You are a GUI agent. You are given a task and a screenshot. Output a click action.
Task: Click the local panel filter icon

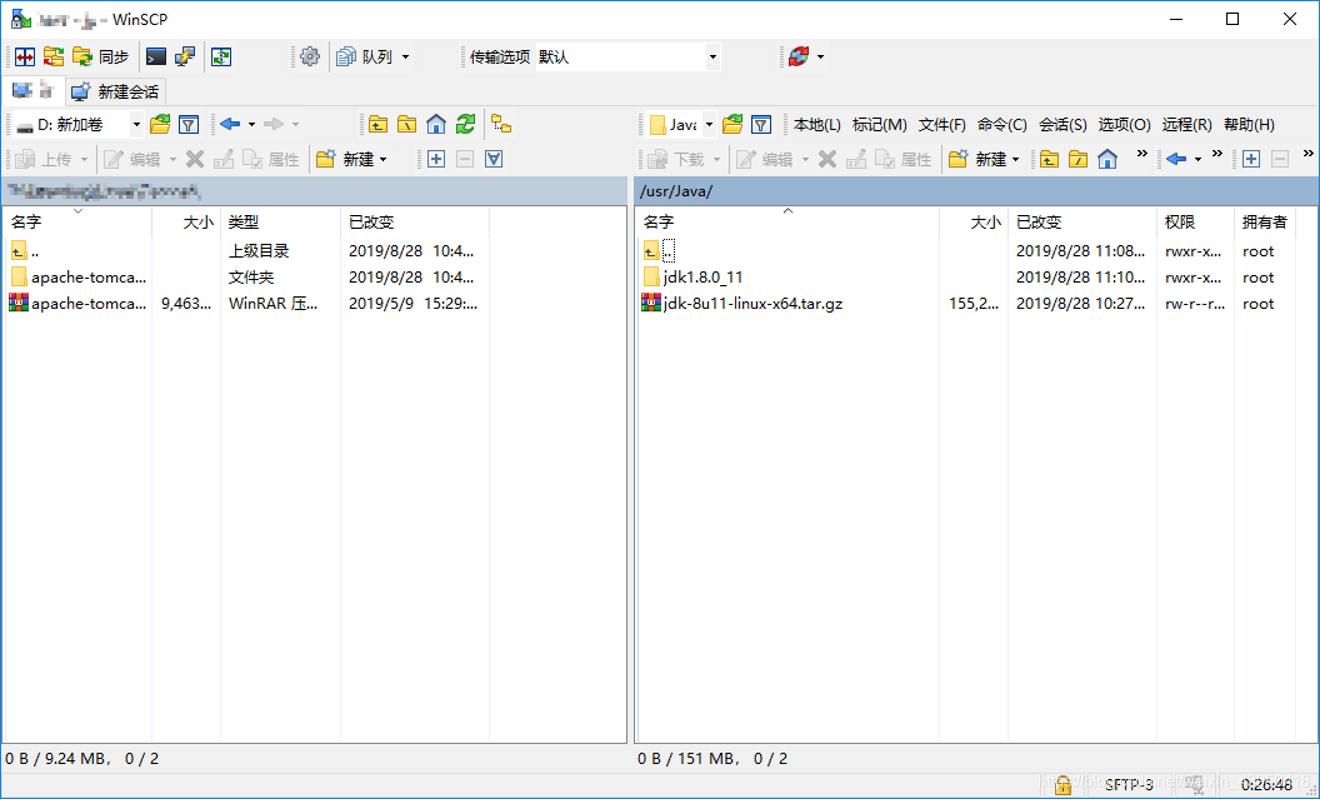pyautogui.click(x=188, y=125)
